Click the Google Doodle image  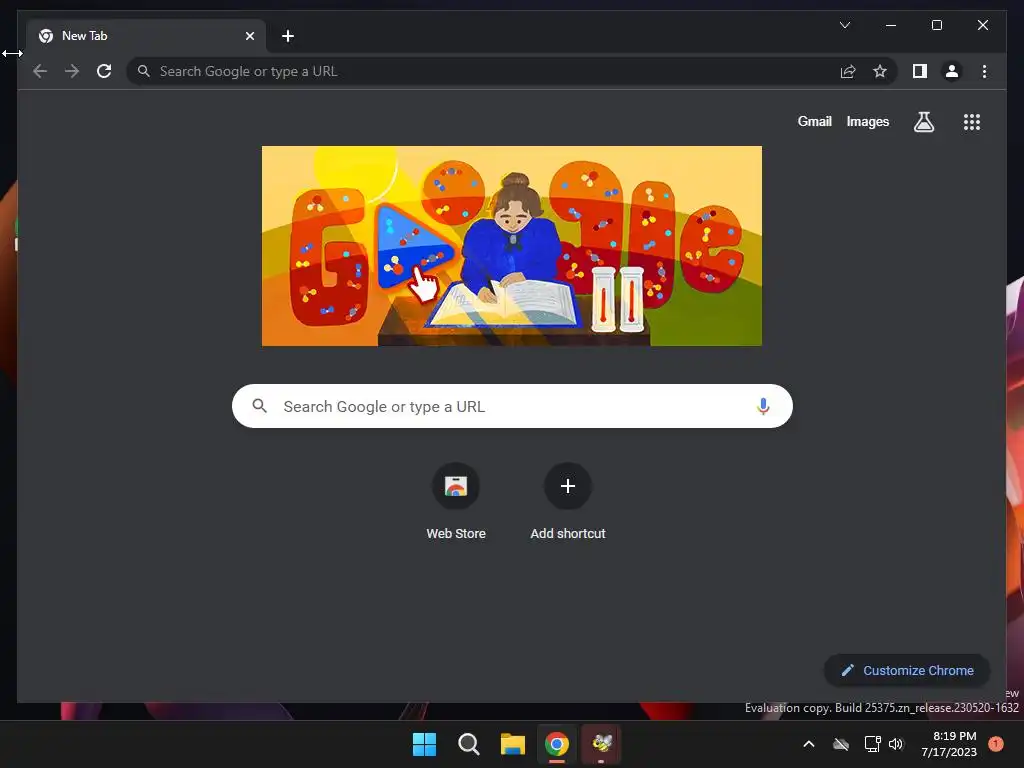511,246
